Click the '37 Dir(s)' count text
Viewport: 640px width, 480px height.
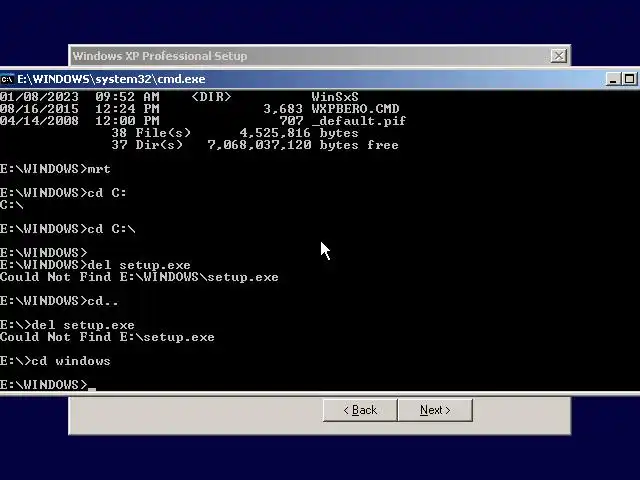pyautogui.click(x=147, y=145)
